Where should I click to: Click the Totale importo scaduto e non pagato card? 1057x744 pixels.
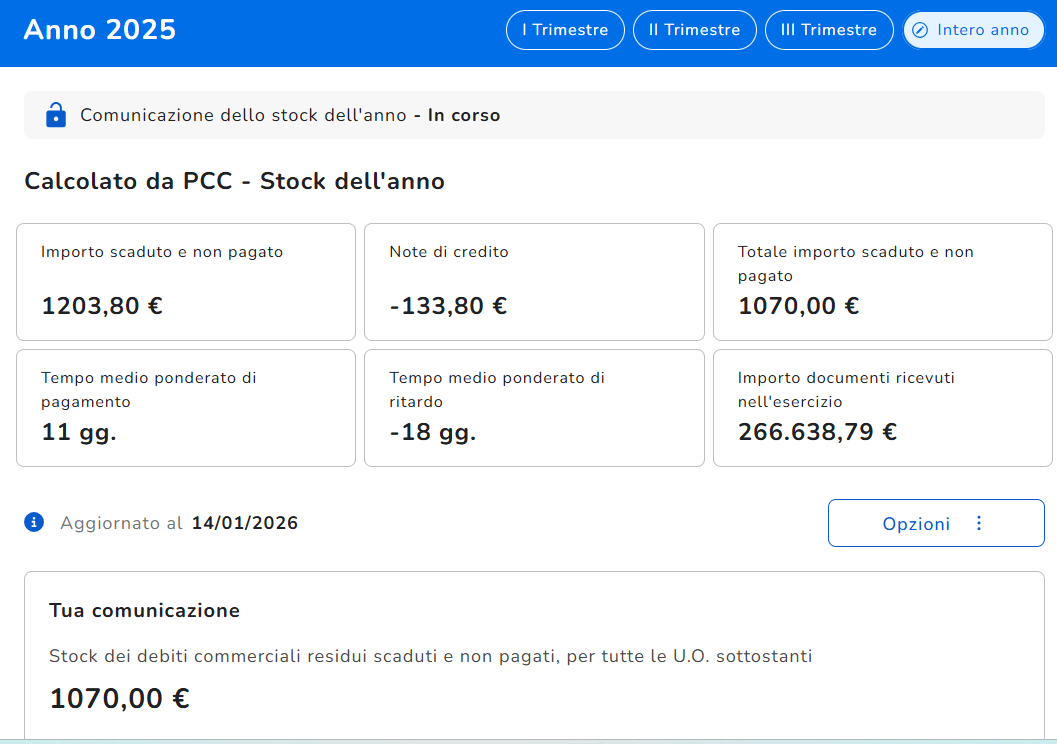882,282
